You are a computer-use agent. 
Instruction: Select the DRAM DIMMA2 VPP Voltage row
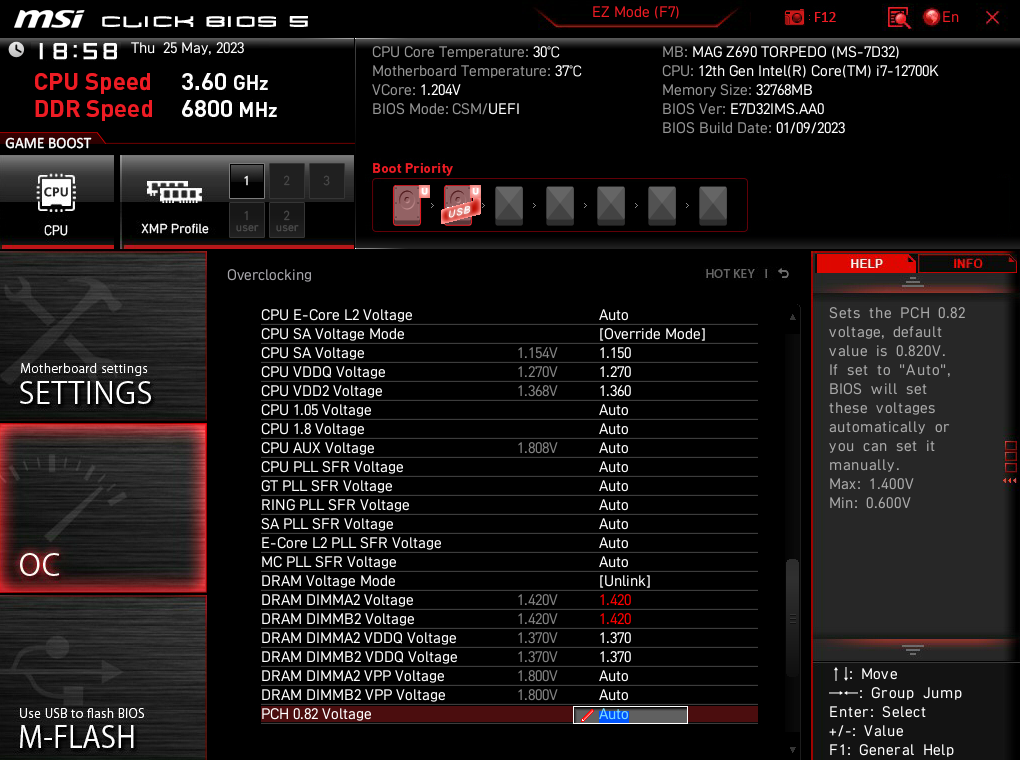click(x=509, y=676)
